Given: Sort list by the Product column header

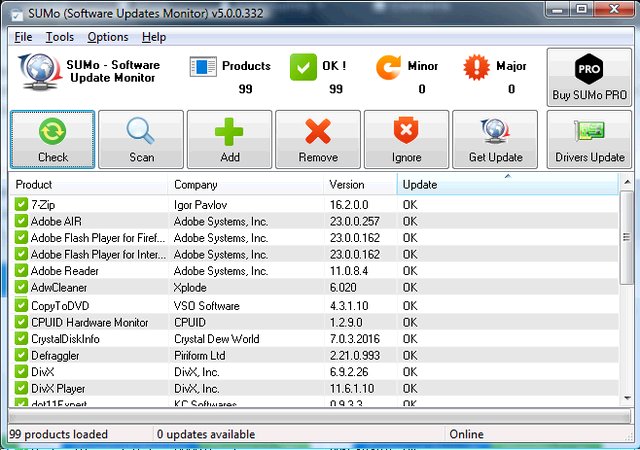Looking at the screenshot, I should (x=88, y=185).
